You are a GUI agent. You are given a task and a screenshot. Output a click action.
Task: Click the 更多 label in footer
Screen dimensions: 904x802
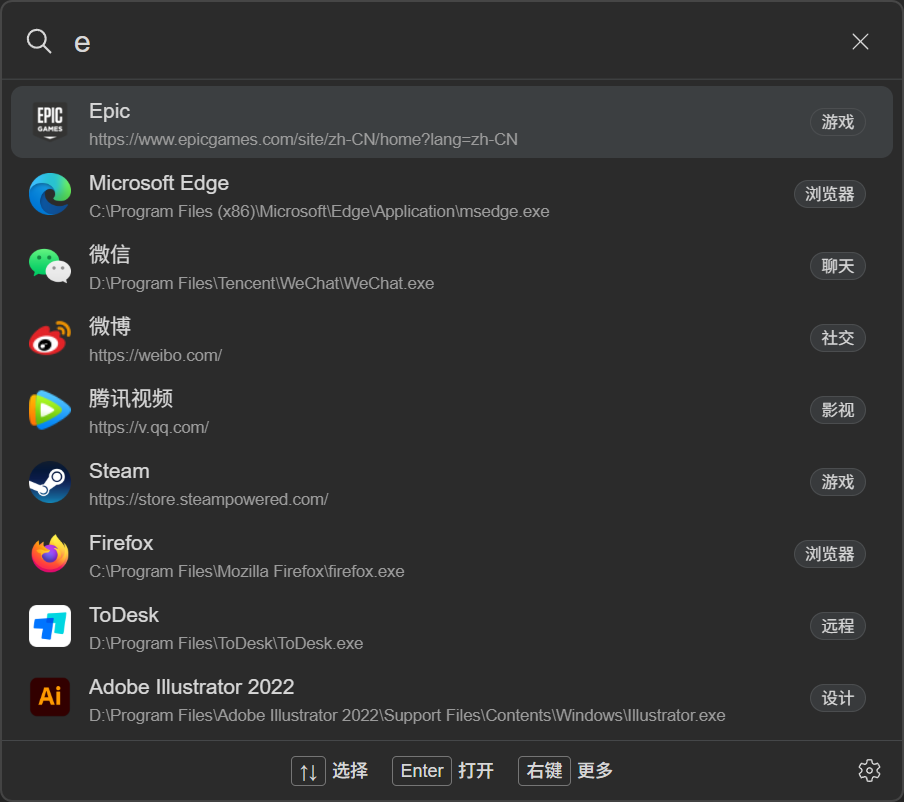pos(595,771)
